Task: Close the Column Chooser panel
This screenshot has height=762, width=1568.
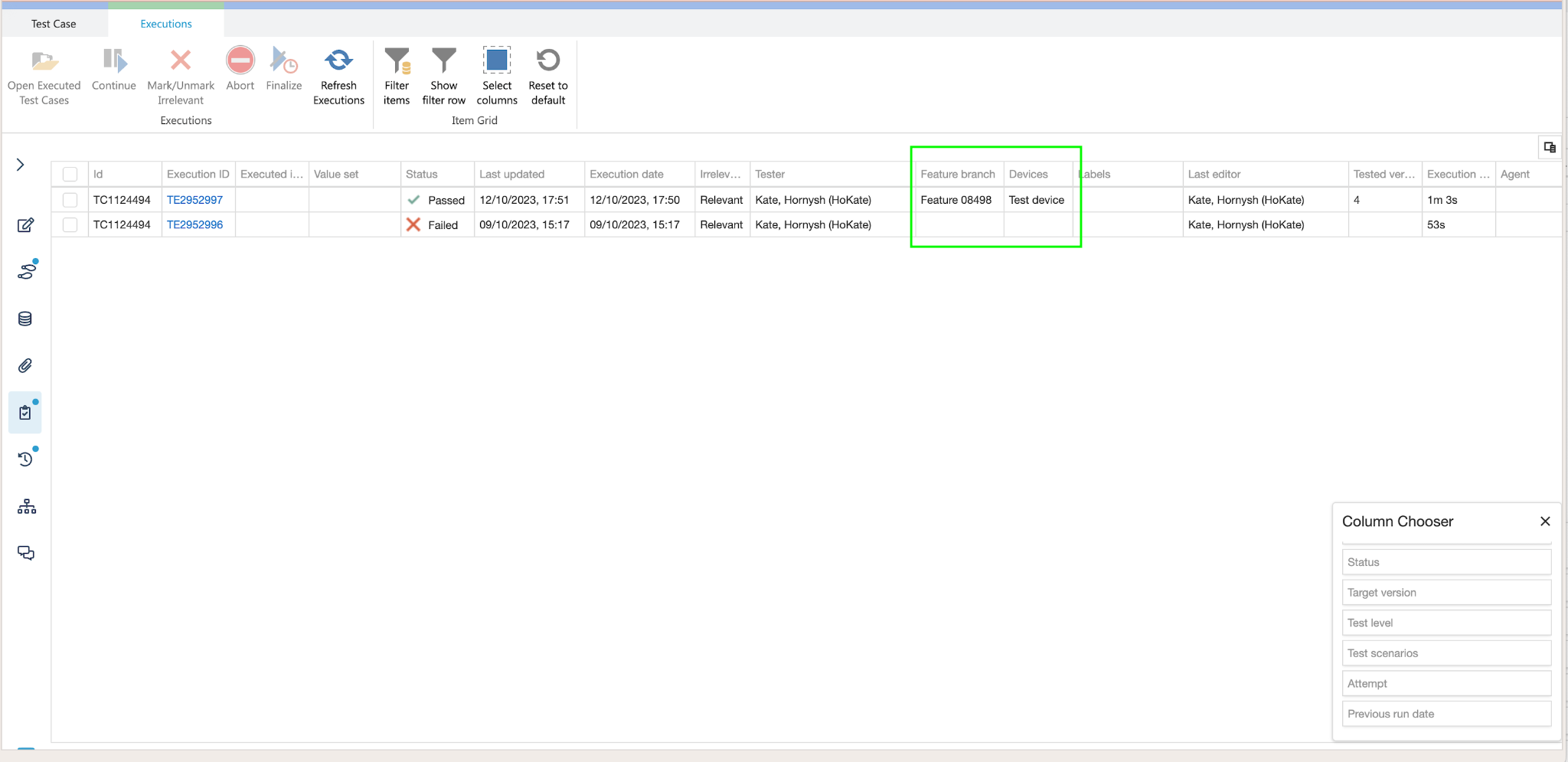Action: click(1545, 522)
